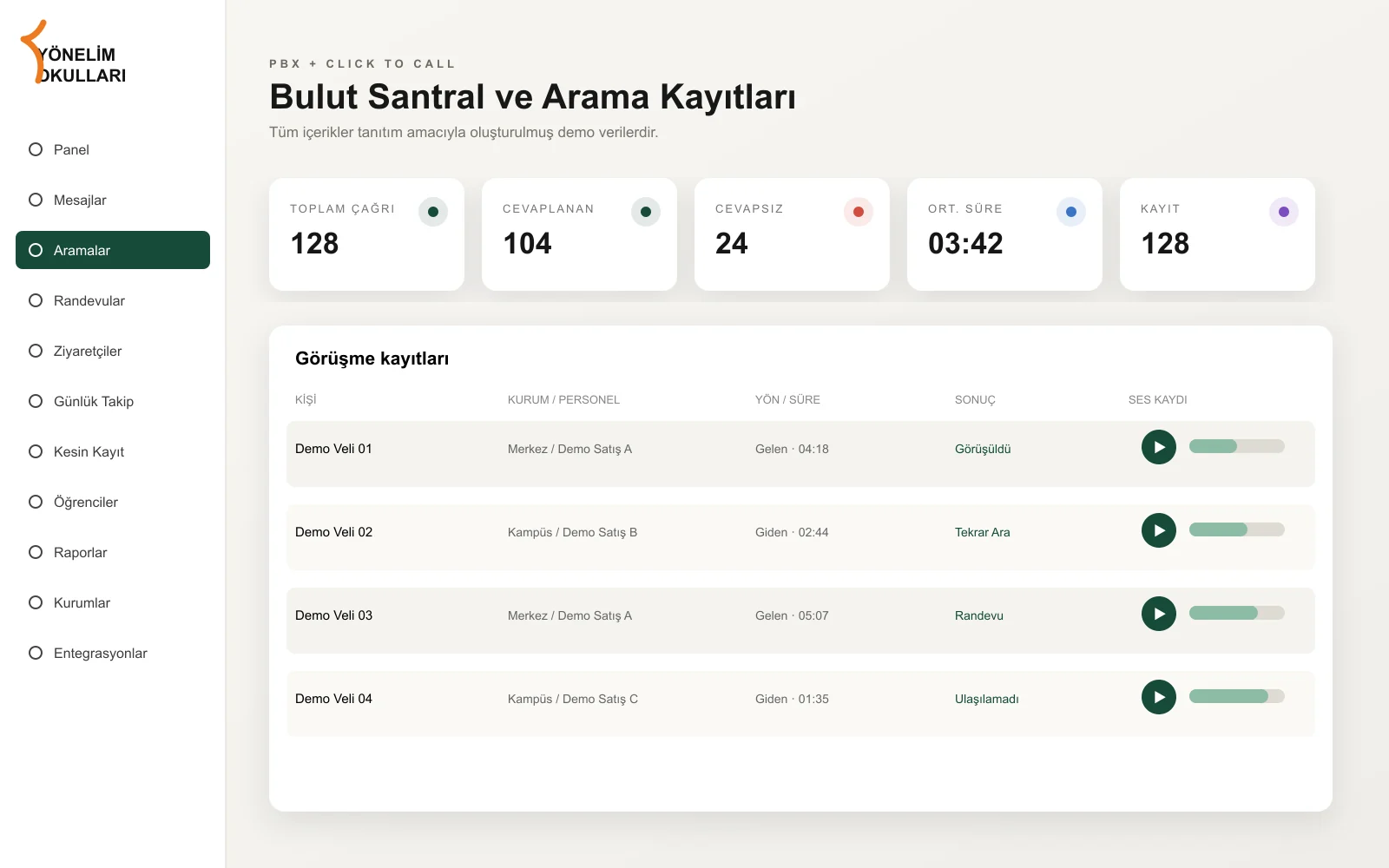
Task: Seek in Demo Veli 02 audio progress bar
Action: pos(1237,529)
